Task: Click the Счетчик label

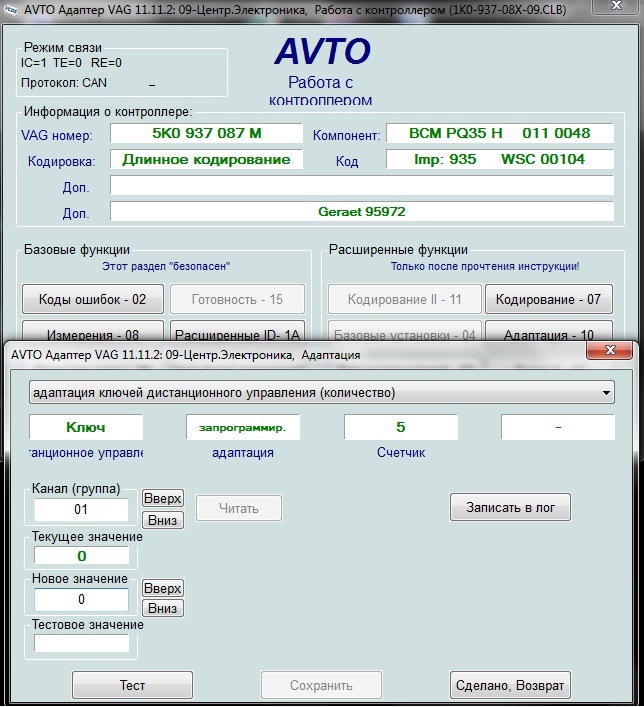Action: tap(401, 452)
